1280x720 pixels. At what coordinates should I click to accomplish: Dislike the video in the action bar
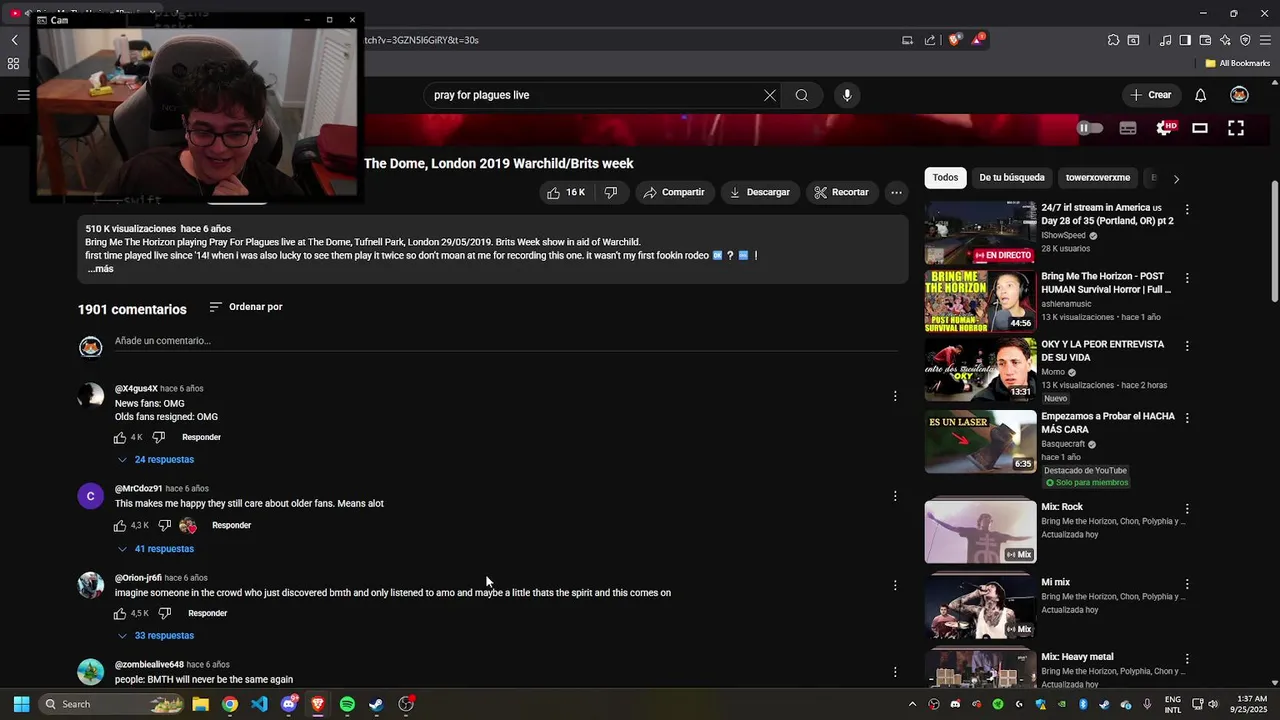coord(611,192)
